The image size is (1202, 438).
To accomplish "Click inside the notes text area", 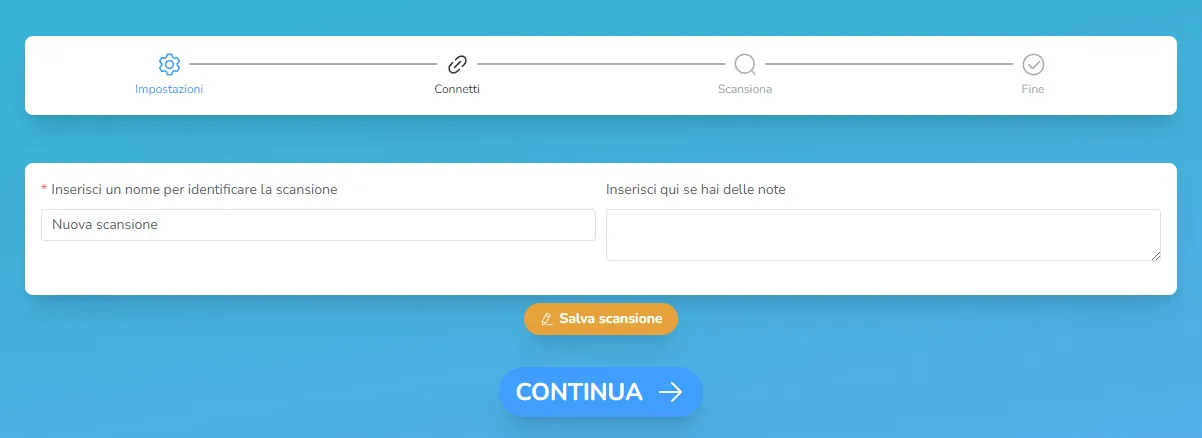I will [x=883, y=235].
